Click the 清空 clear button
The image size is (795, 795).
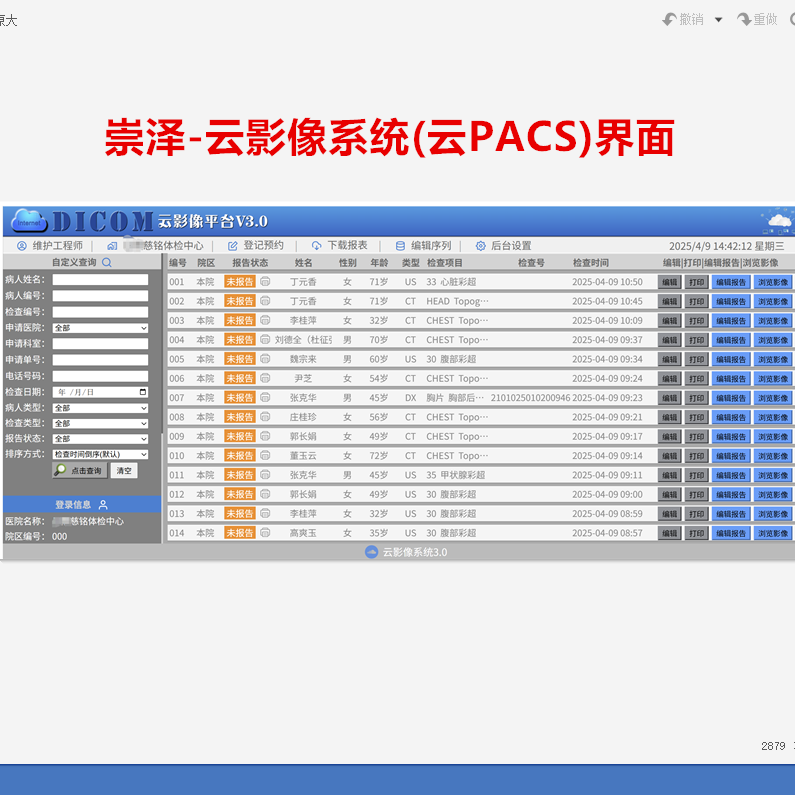[124, 471]
